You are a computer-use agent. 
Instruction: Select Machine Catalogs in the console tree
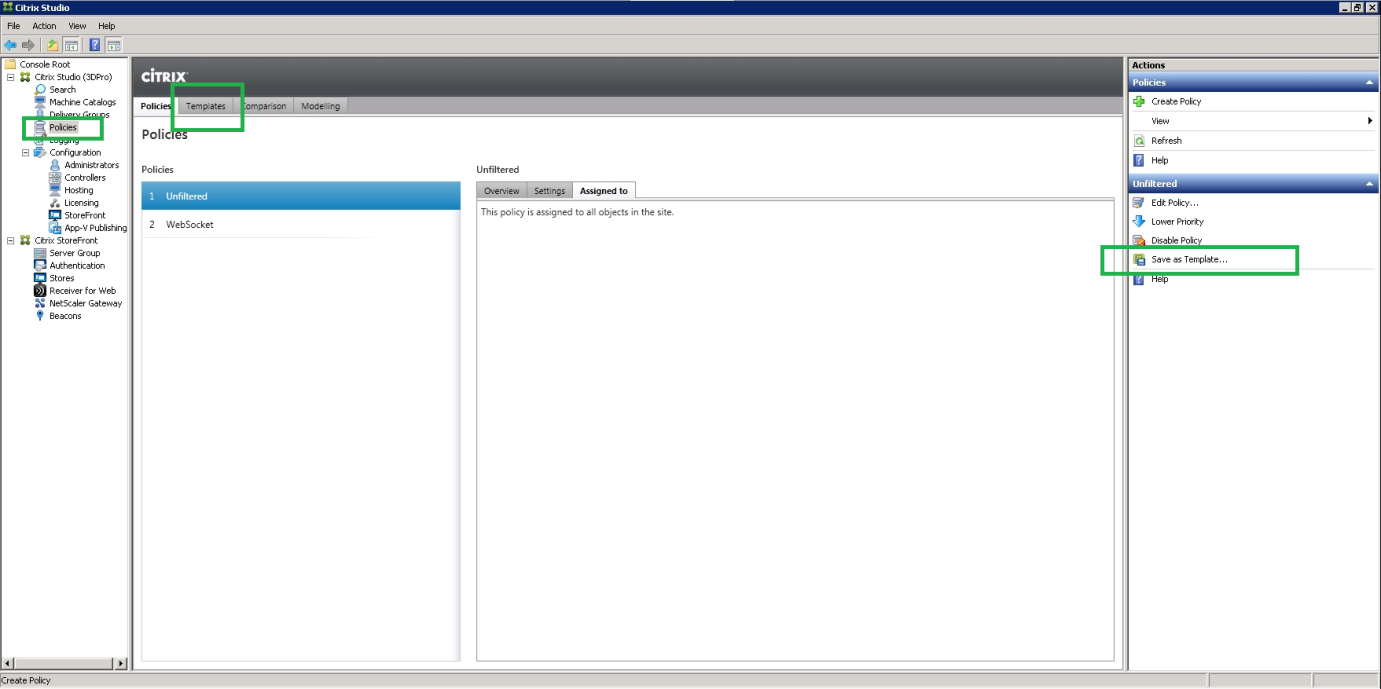click(82, 102)
